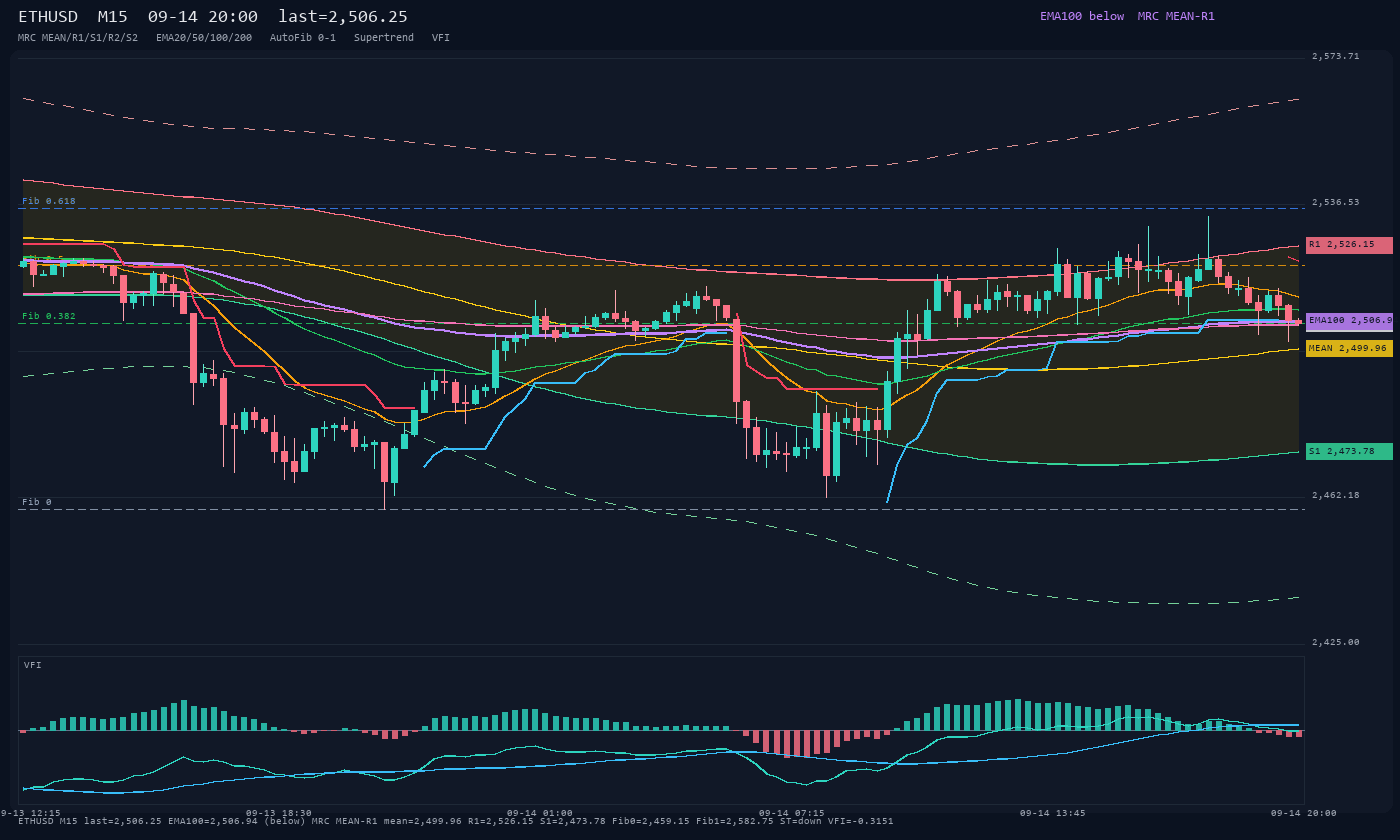
Task: Select the 'MRC MEAN/R1/S1/R2/S2' indicator legend
Action: tap(78, 37)
